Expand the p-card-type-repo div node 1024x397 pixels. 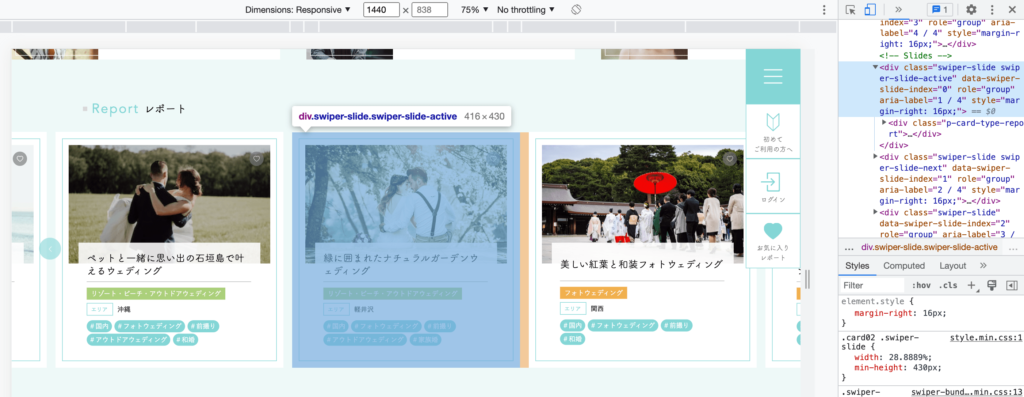tap(884, 122)
